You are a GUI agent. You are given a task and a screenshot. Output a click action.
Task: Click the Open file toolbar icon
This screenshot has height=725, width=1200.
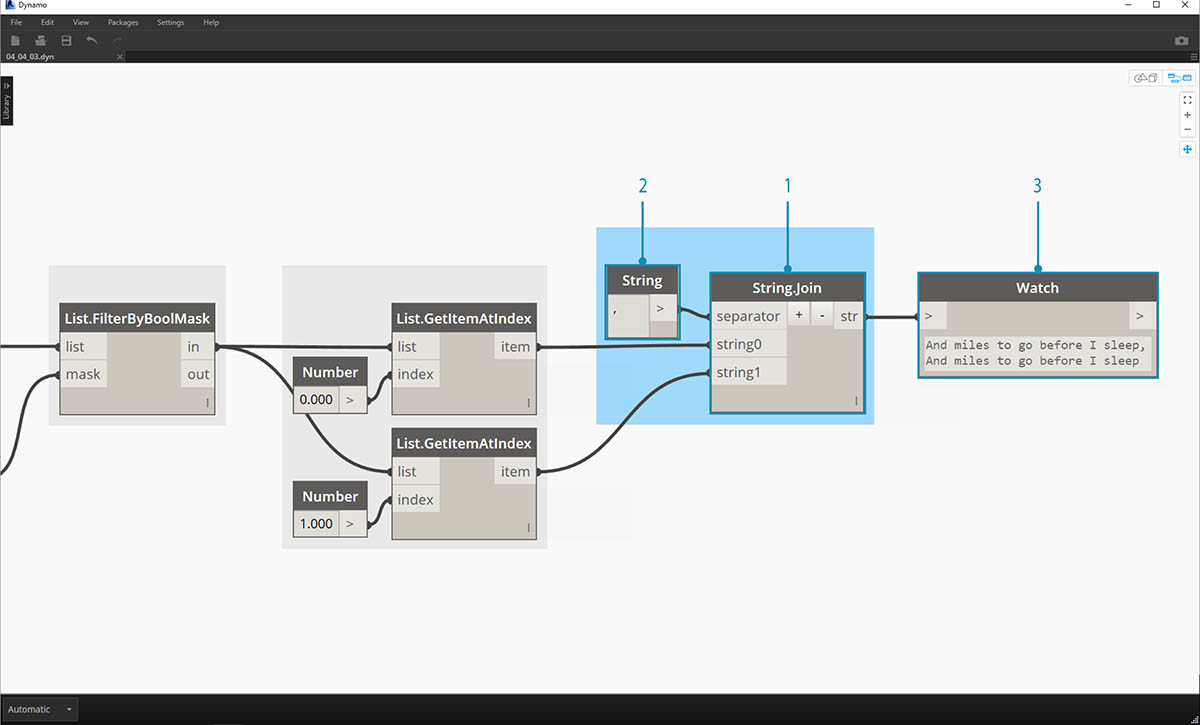(41, 40)
